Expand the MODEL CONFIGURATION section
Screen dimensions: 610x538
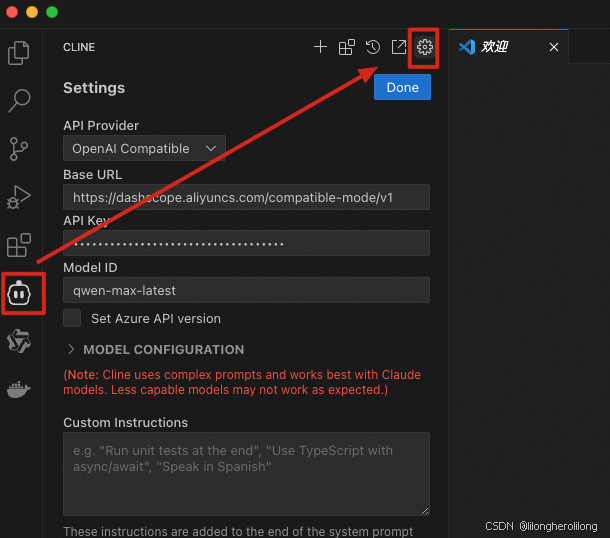pyautogui.click(x=156, y=349)
